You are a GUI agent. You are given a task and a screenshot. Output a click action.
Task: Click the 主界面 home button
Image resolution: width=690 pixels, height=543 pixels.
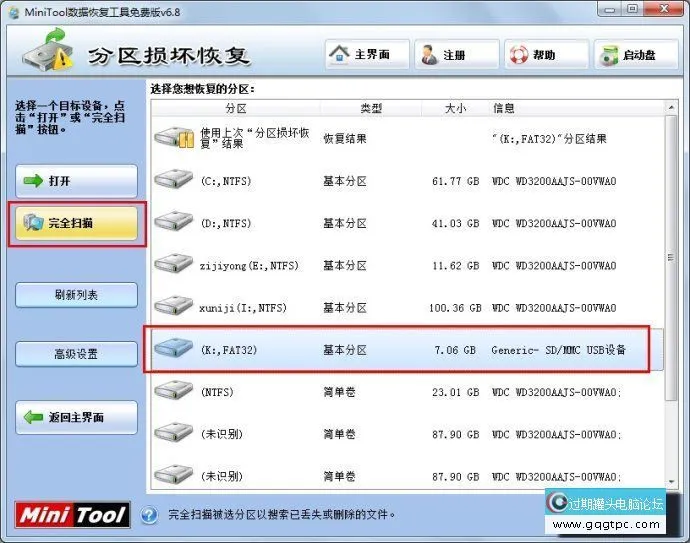361,54
